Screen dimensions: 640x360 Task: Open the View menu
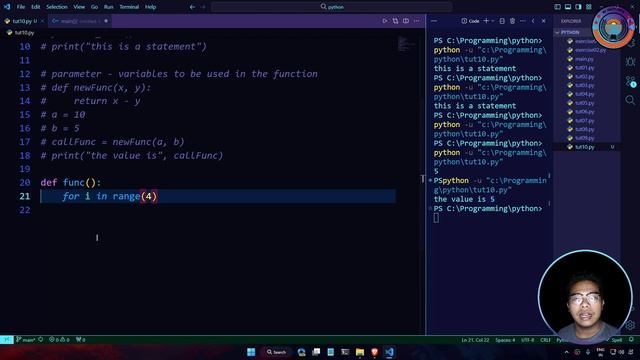79,7
